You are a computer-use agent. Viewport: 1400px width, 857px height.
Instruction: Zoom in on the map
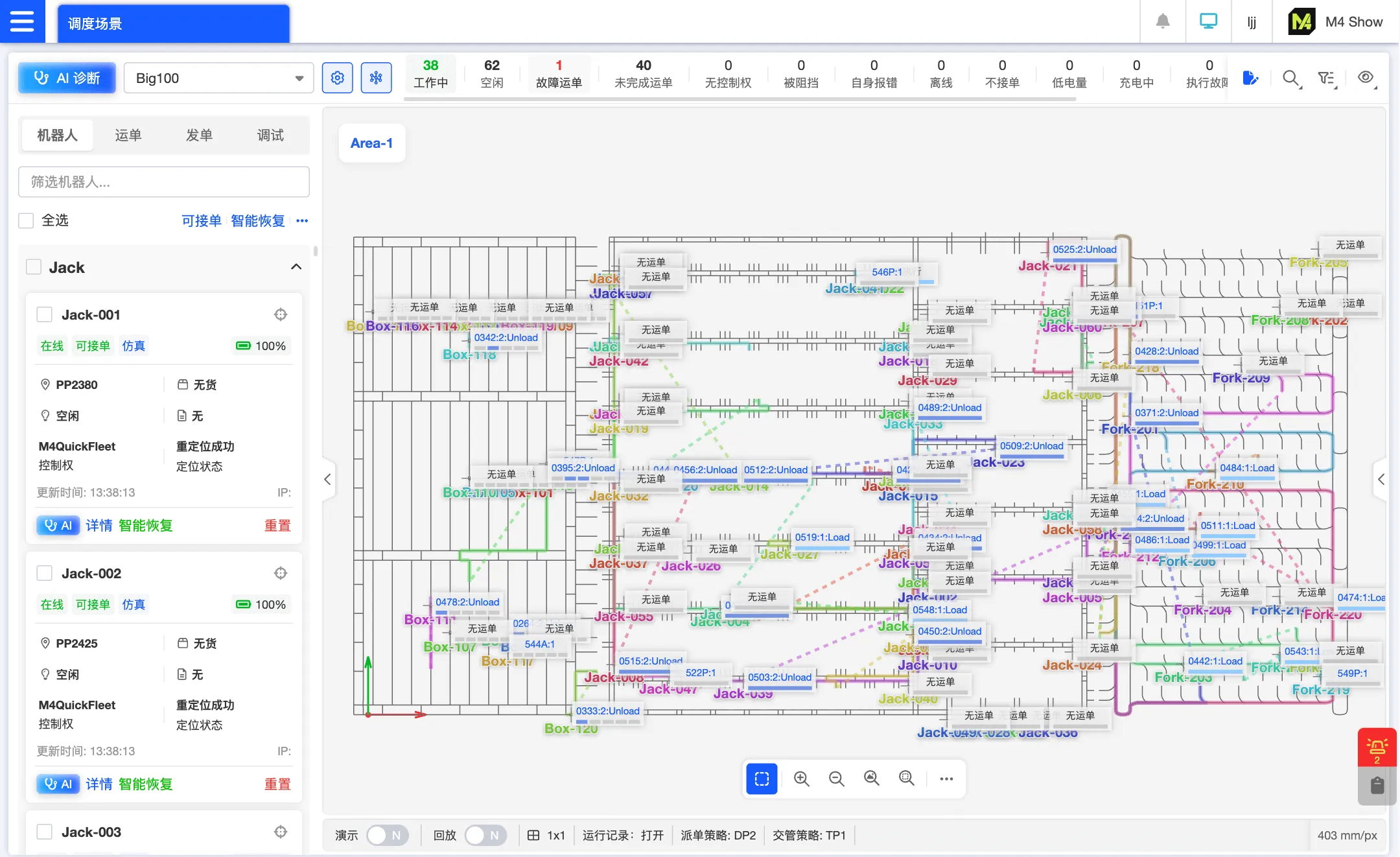click(801, 779)
